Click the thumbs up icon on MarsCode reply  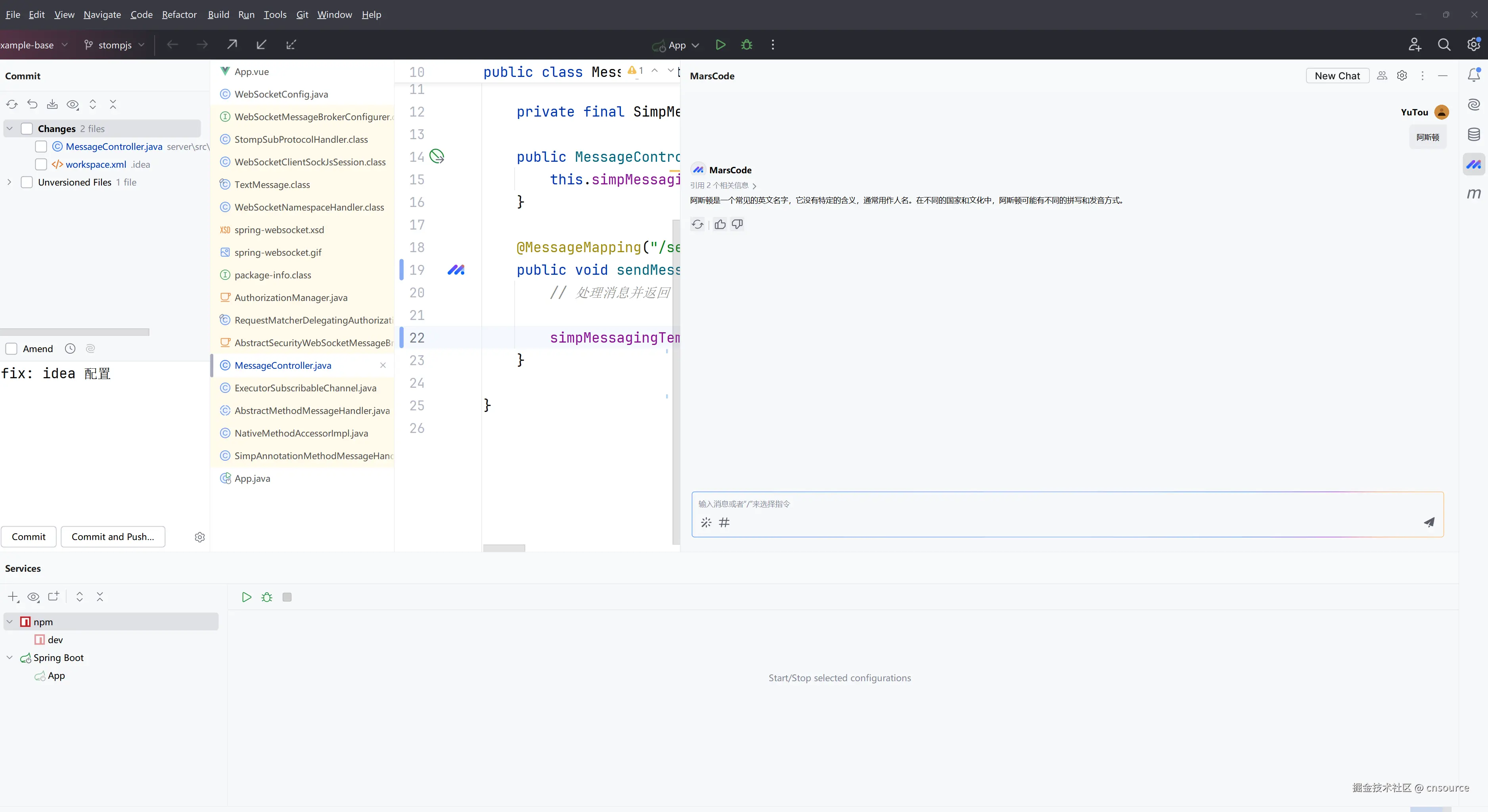click(x=720, y=224)
